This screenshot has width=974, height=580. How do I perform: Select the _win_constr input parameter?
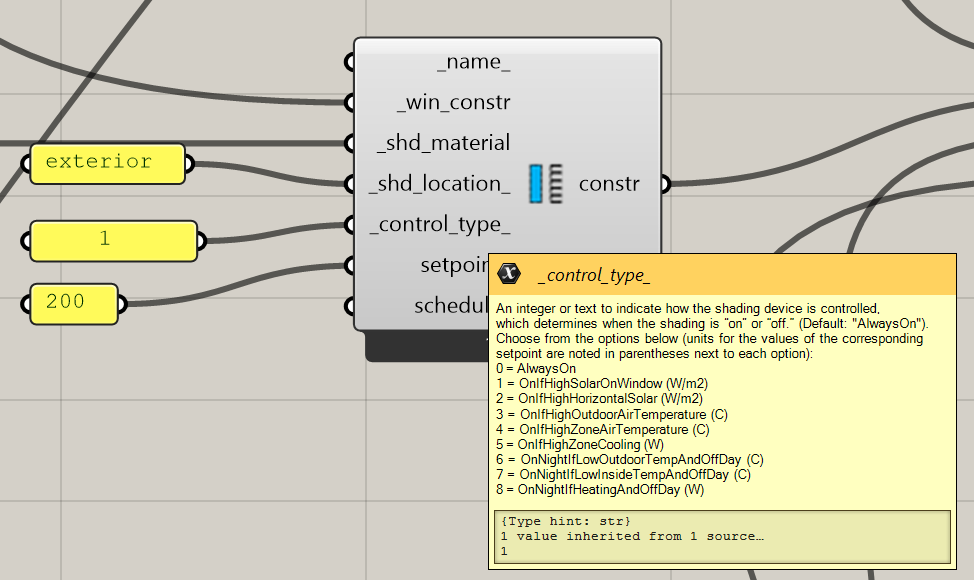pos(453,103)
